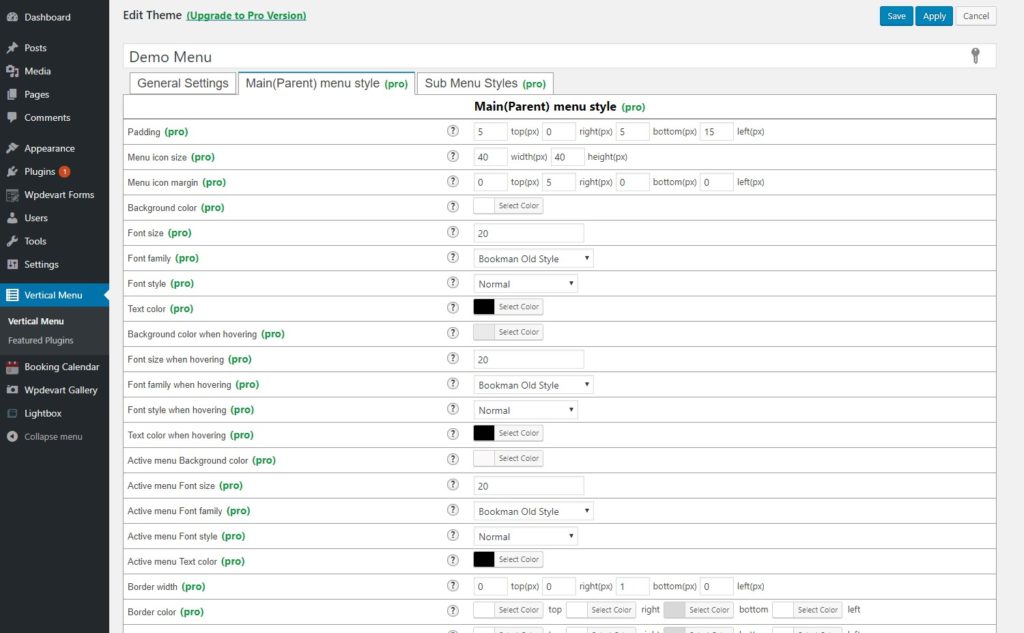Switch to the General Settings tab
1024x633 pixels.
[x=183, y=83]
